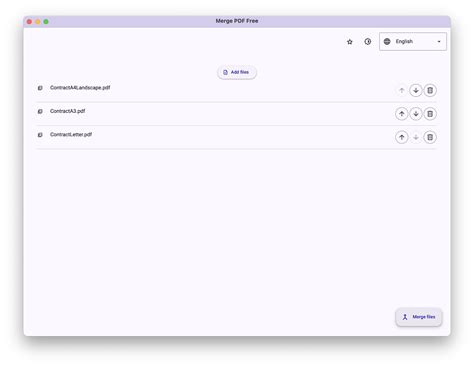Open the English language dropdown
This screenshot has width=474, height=367.
coord(413,41)
